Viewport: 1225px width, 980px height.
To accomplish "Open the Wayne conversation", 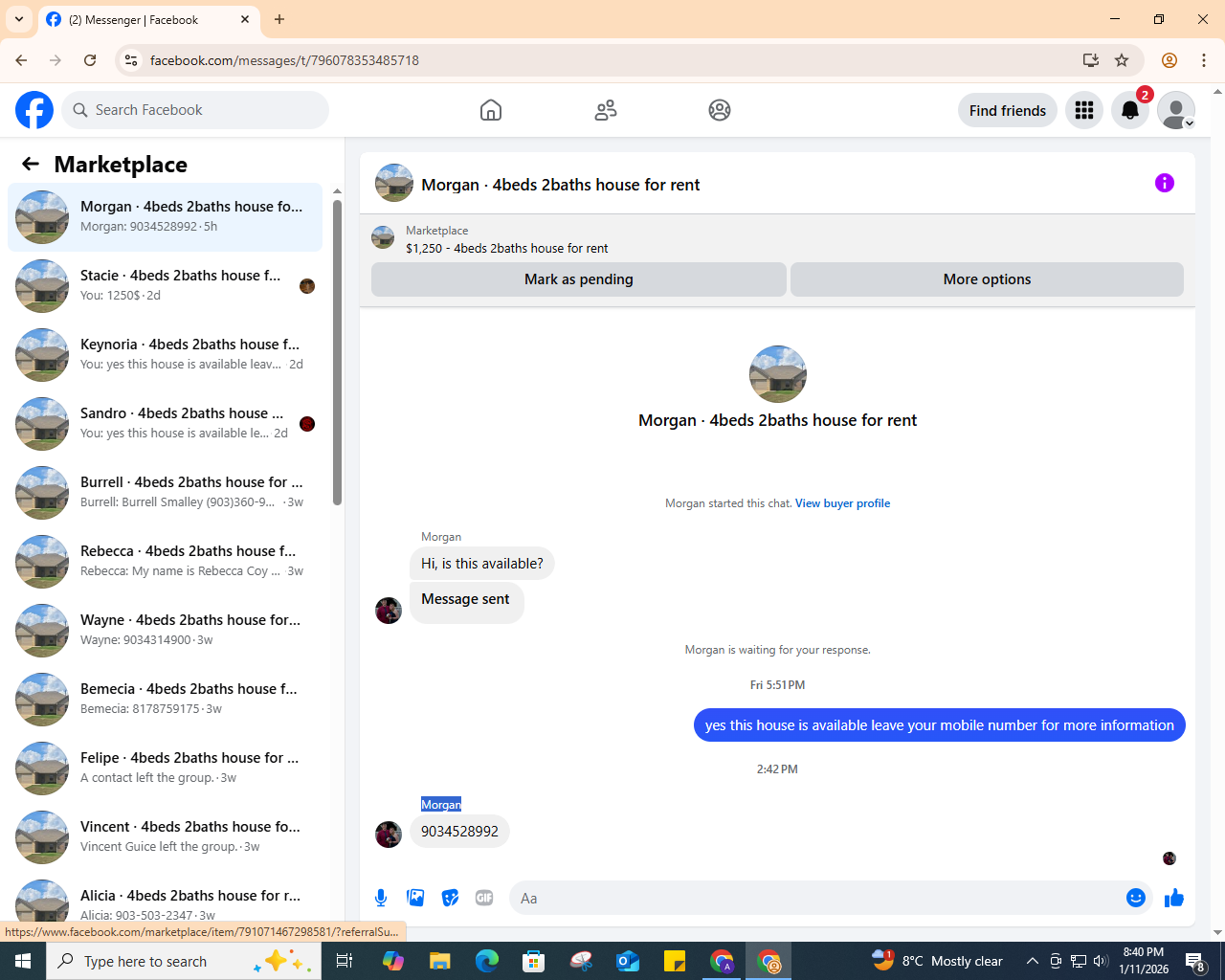I will [x=166, y=631].
